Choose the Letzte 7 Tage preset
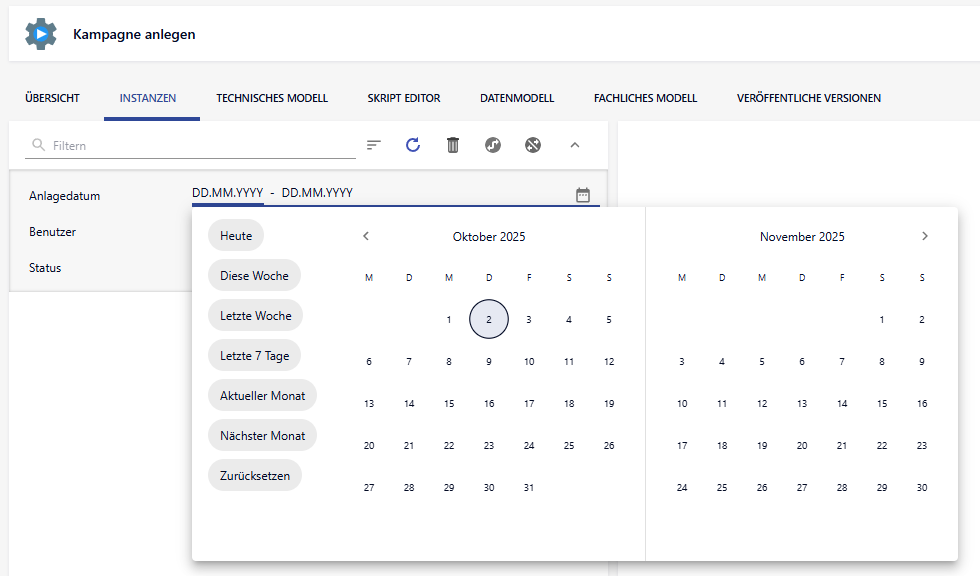Image resolution: width=980 pixels, height=576 pixels. [x=255, y=355]
